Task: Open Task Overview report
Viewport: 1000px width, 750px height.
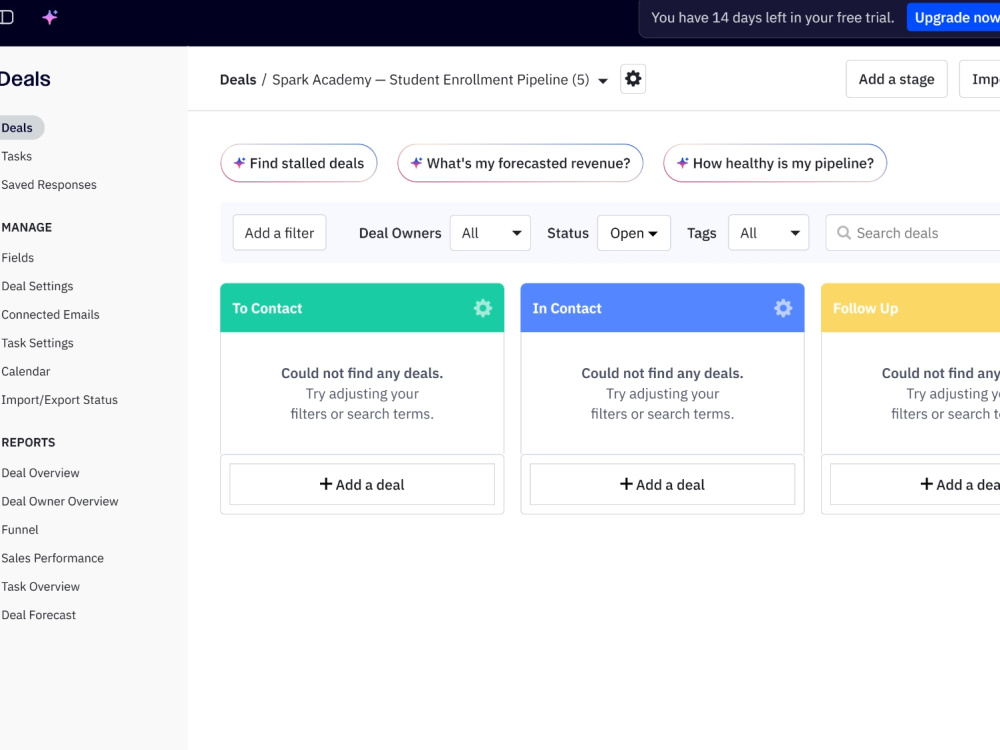Action: [x=40, y=587]
